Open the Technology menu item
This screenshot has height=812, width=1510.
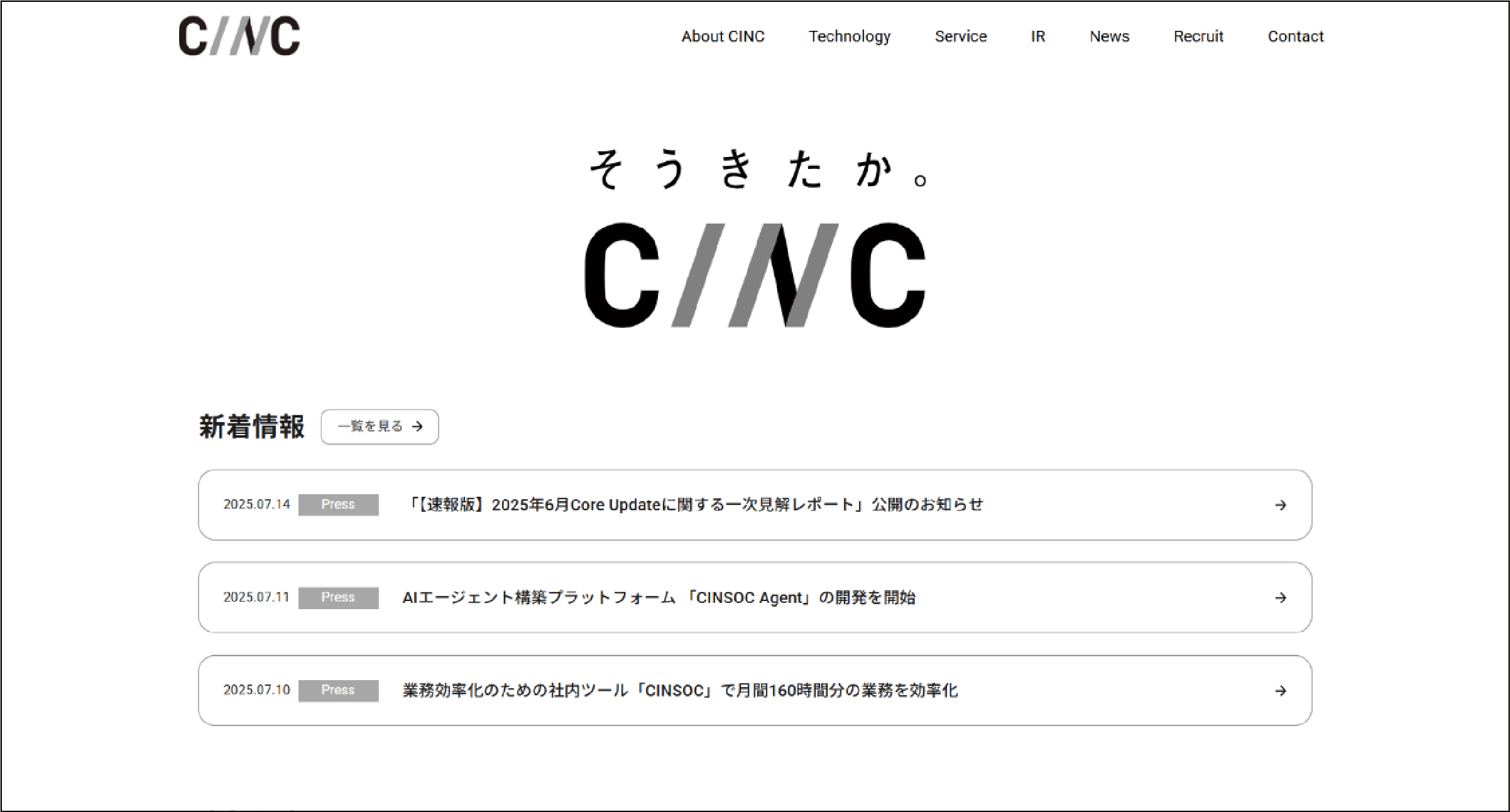850,36
